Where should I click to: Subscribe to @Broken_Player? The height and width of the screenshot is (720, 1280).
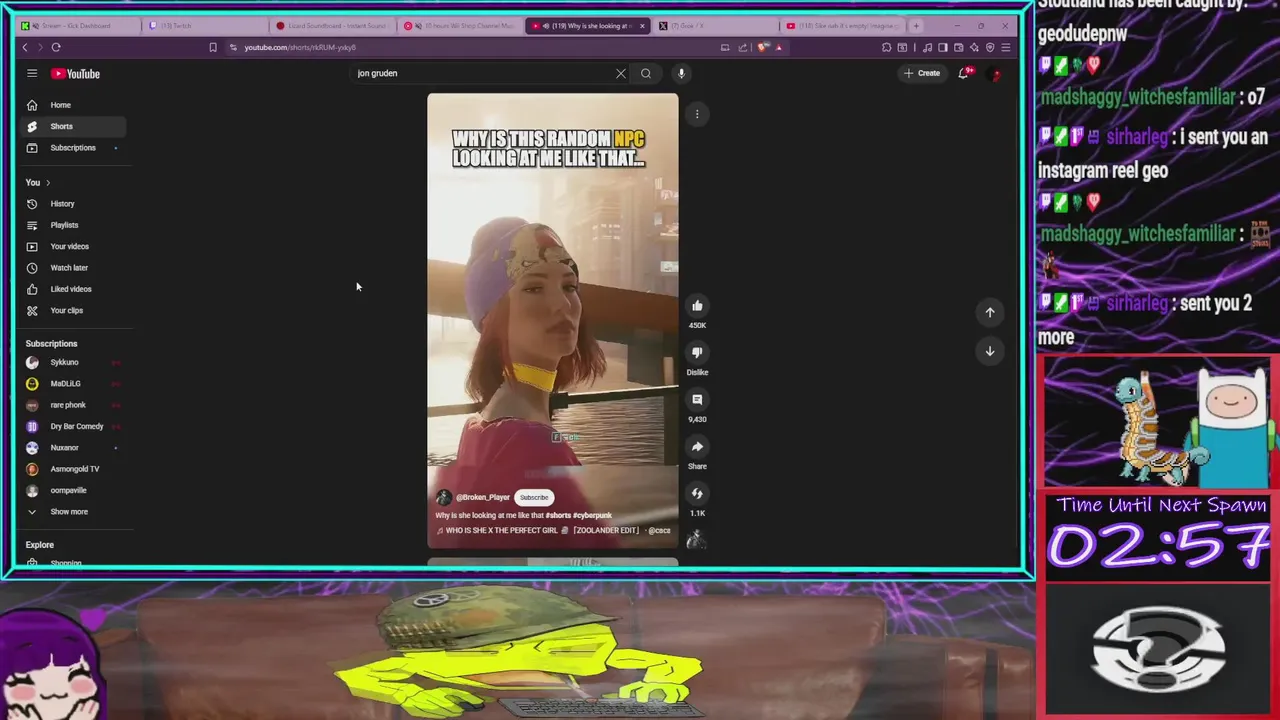pos(534,497)
